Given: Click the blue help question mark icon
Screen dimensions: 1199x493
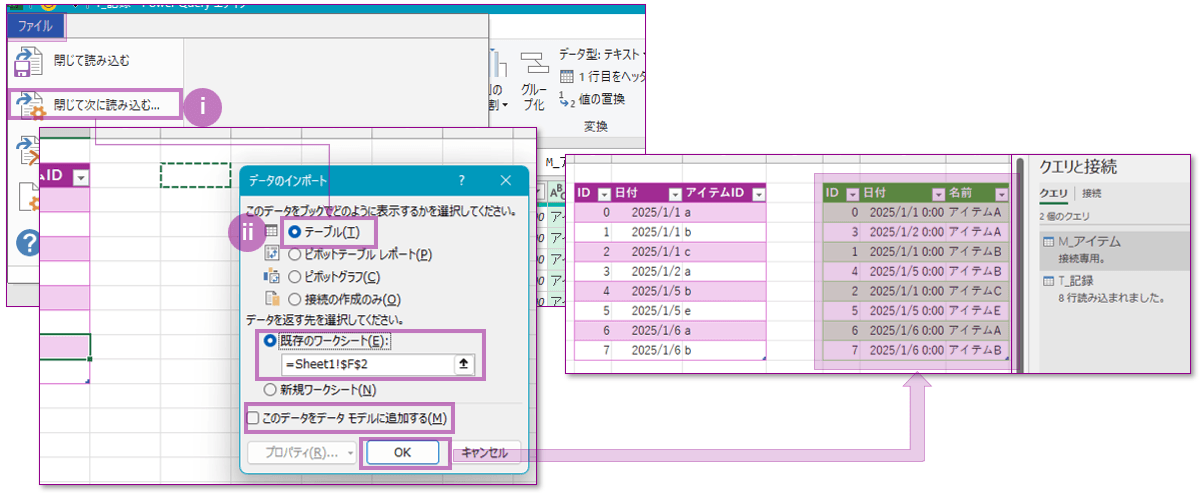Looking at the screenshot, I should 28,241.
